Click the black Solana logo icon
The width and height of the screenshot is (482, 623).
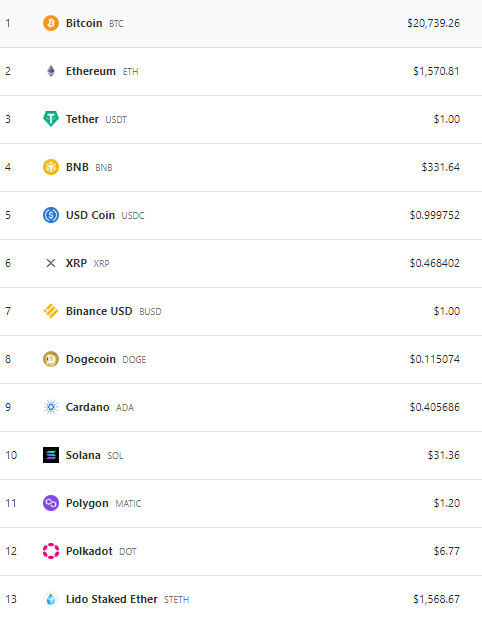(x=51, y=455)
